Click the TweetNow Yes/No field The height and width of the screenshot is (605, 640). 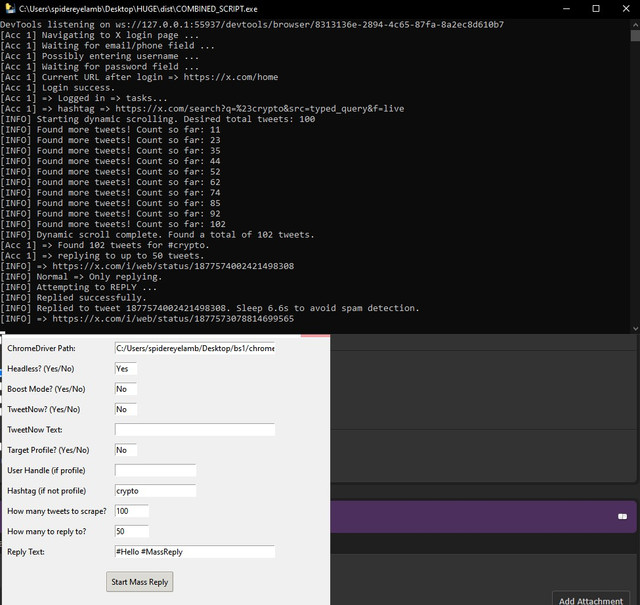(x=126, y=409)
